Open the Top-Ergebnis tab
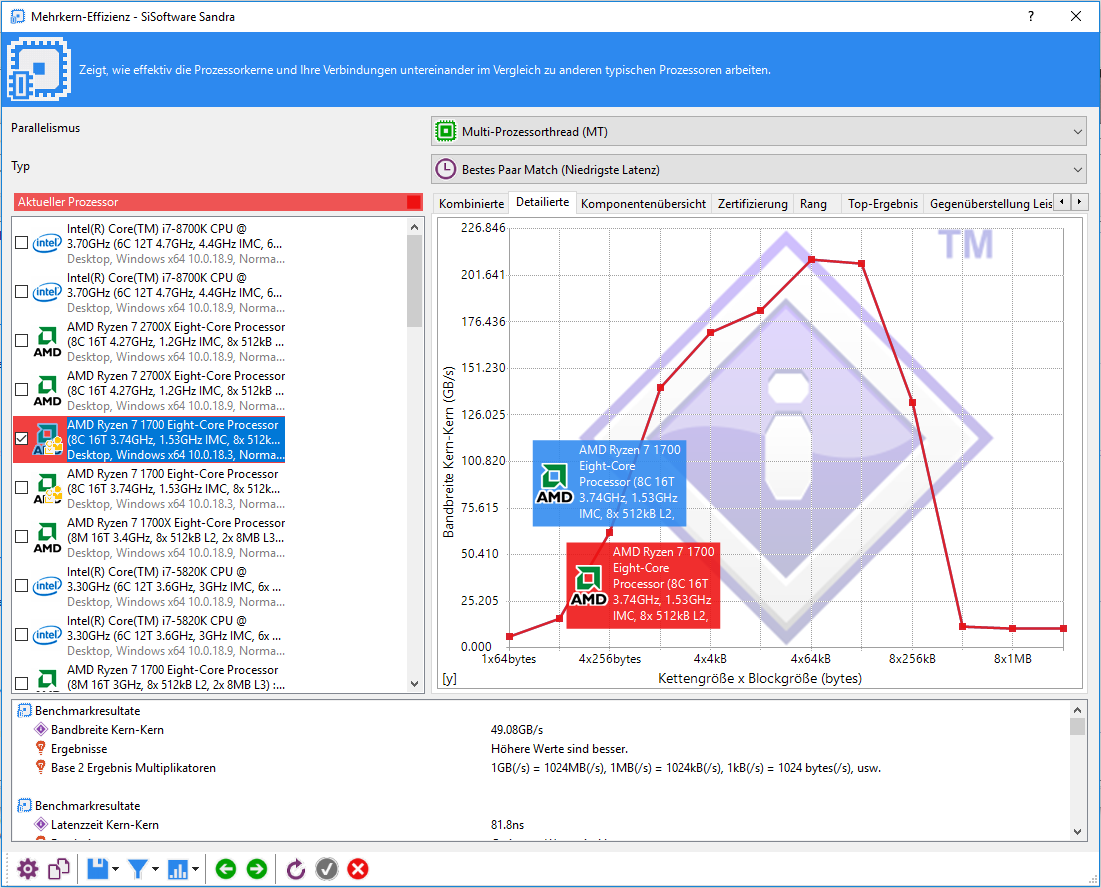This screenshot has height=888, width=1101. (x=883, y=204)
